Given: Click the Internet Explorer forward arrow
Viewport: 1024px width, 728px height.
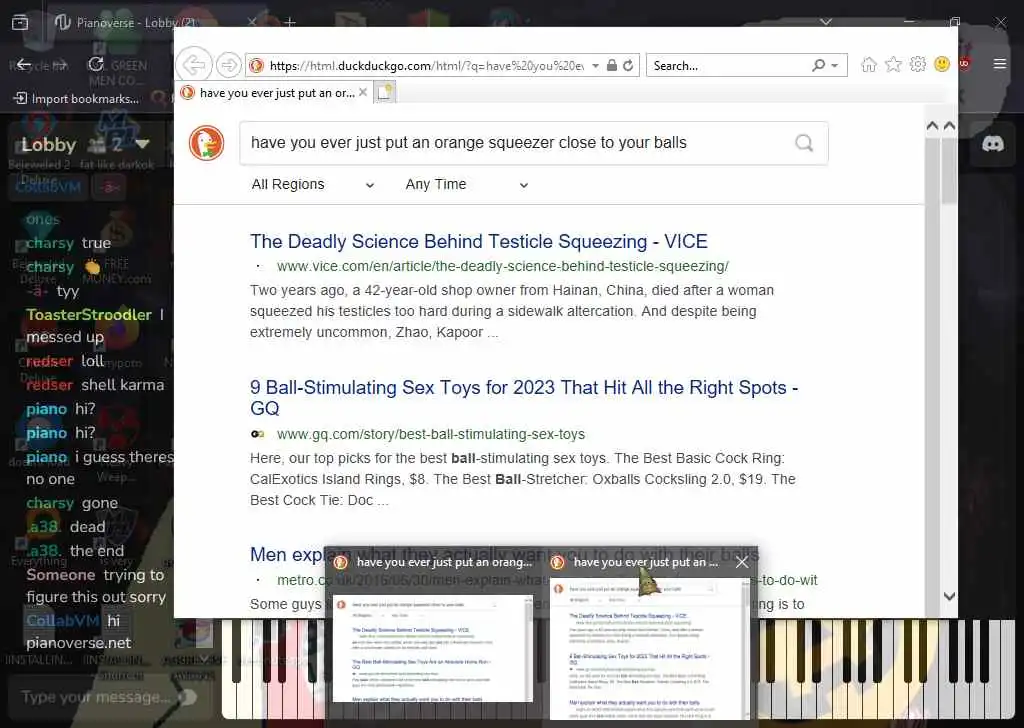Looking at the screenshot, I should point(229,65).
